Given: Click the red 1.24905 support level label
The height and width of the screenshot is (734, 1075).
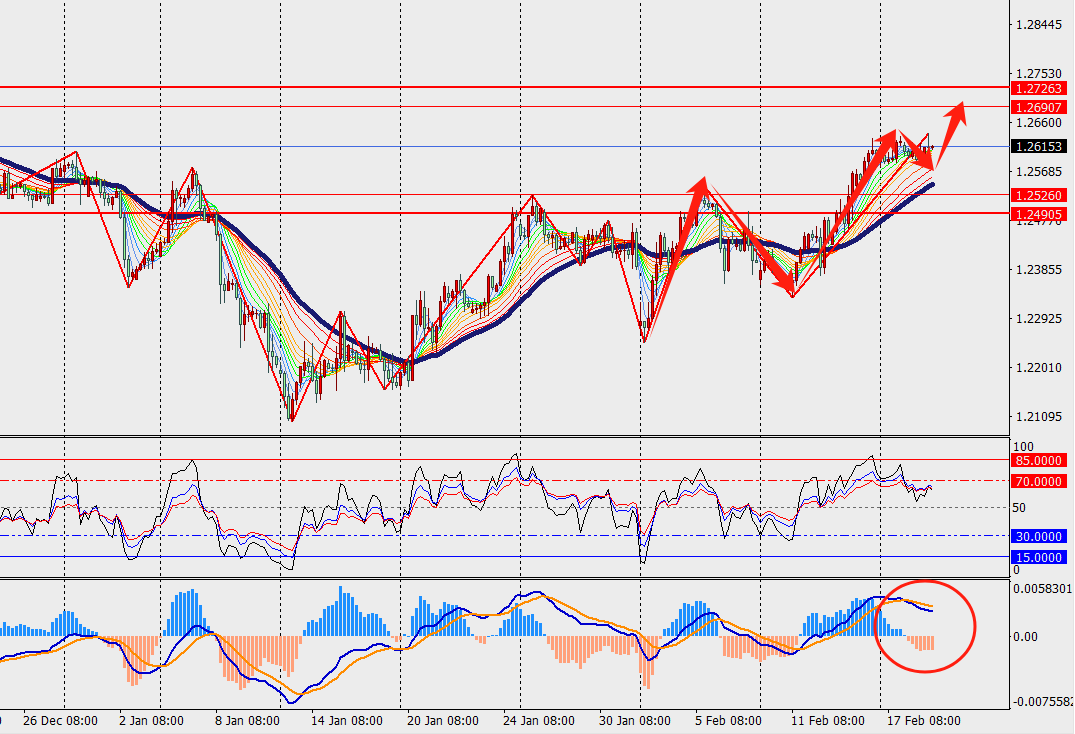Looking at the screenshot, I should pyautogui.click(x=1038, y=214).
